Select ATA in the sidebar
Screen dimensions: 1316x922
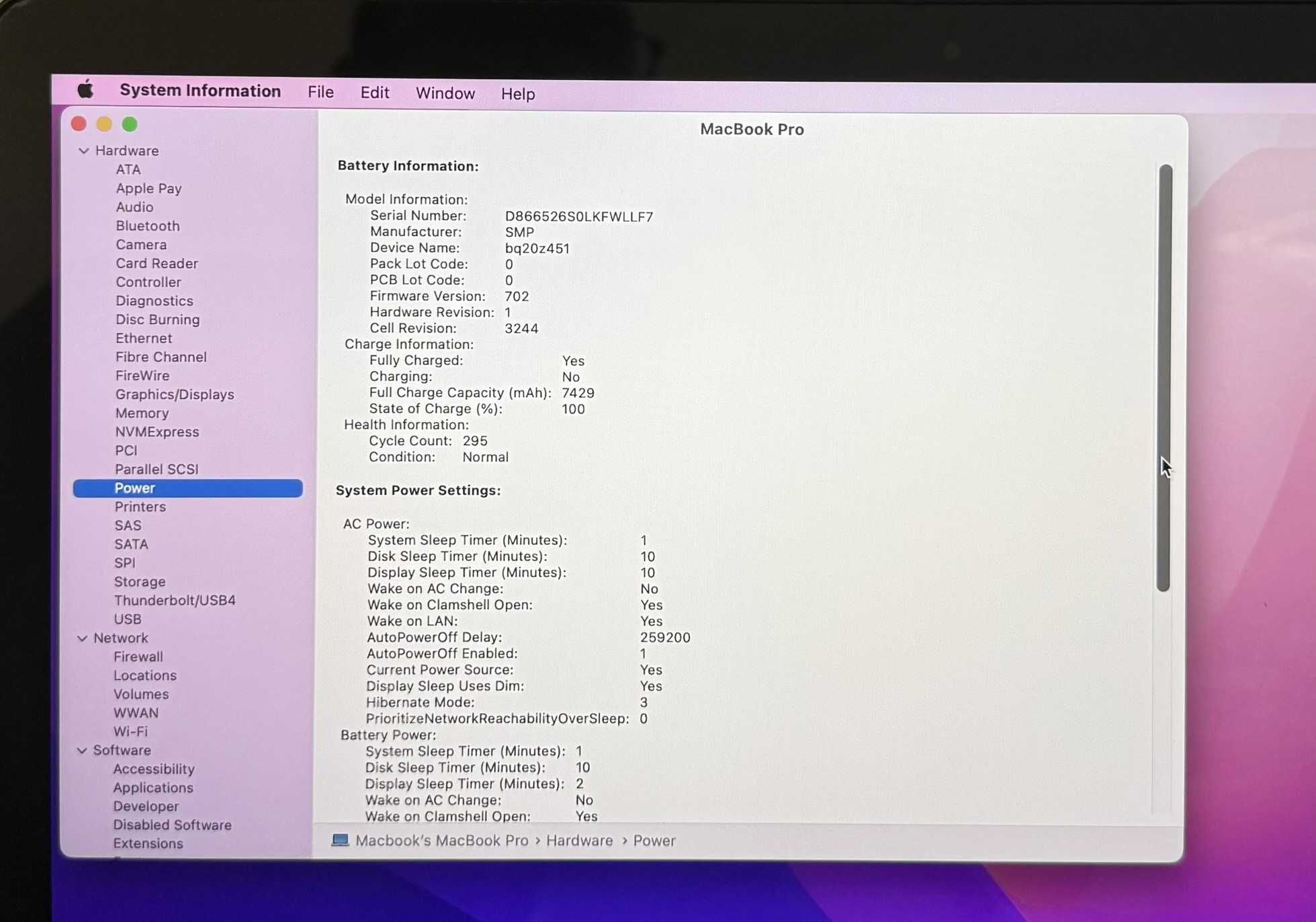[128, 169]
